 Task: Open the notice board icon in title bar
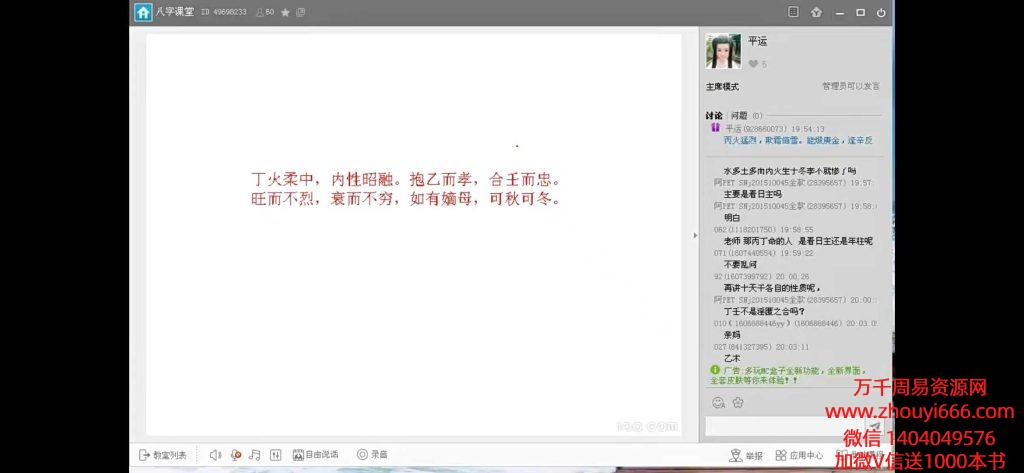click(x=793, y=12)
